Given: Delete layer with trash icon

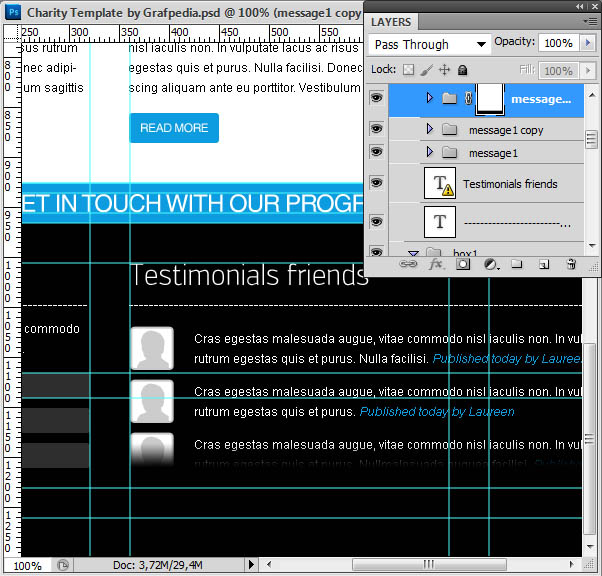Looking at the screenshot, I should tap(571, 264).
